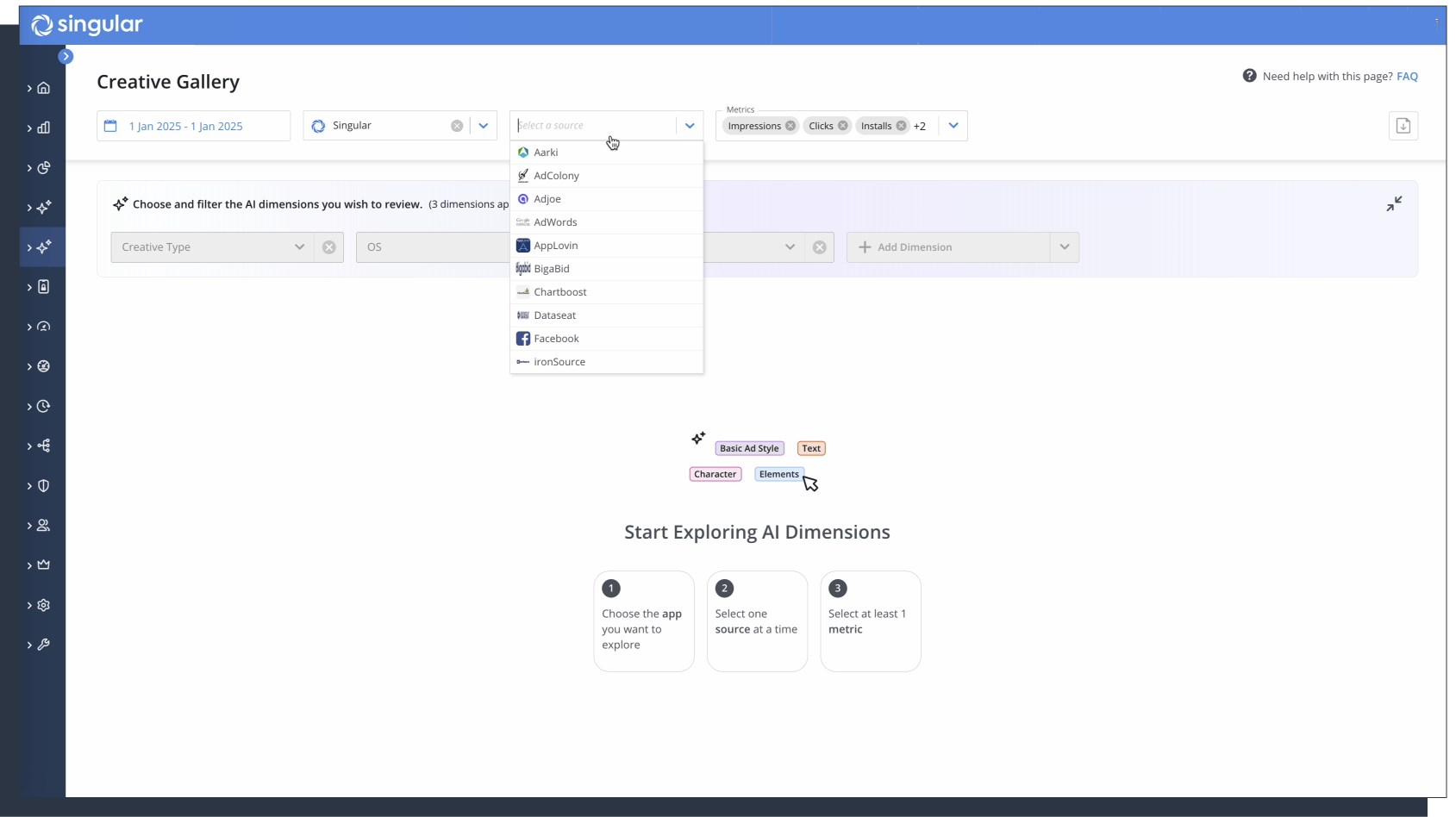
Task: Open the wrench tools sidebar icon
Action: pos(44,645)
